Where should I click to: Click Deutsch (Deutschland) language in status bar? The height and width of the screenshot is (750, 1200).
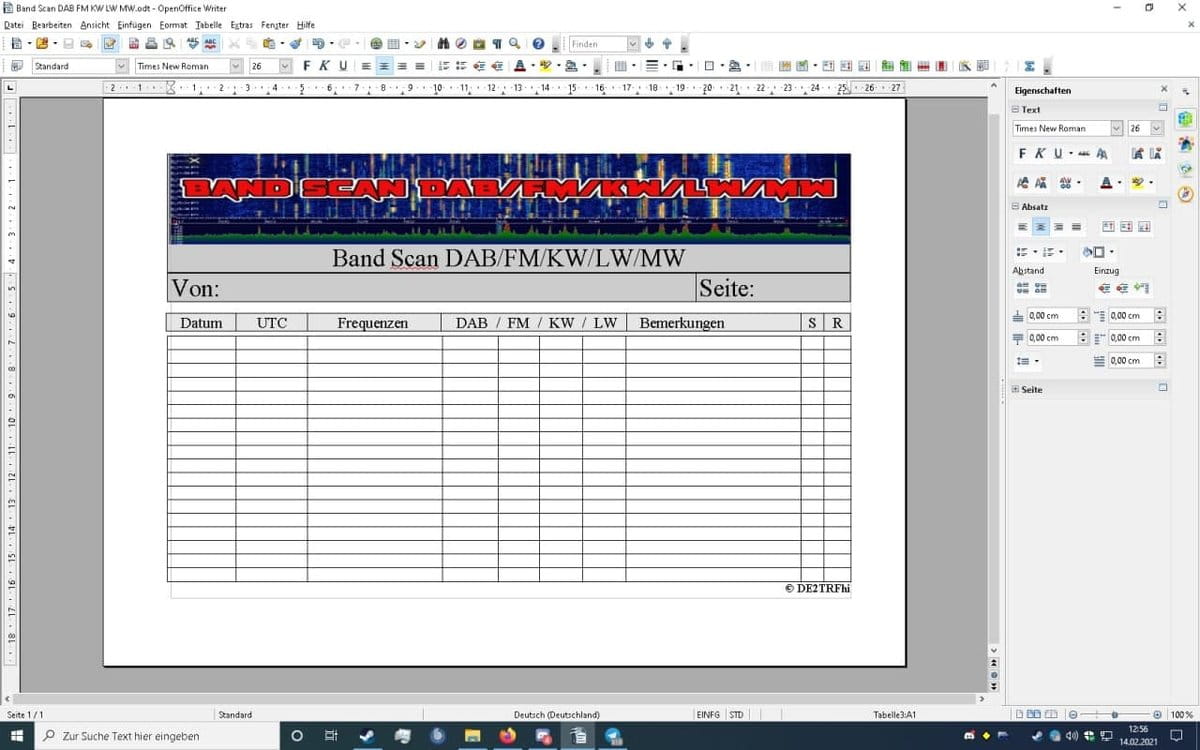coord(556,715)
